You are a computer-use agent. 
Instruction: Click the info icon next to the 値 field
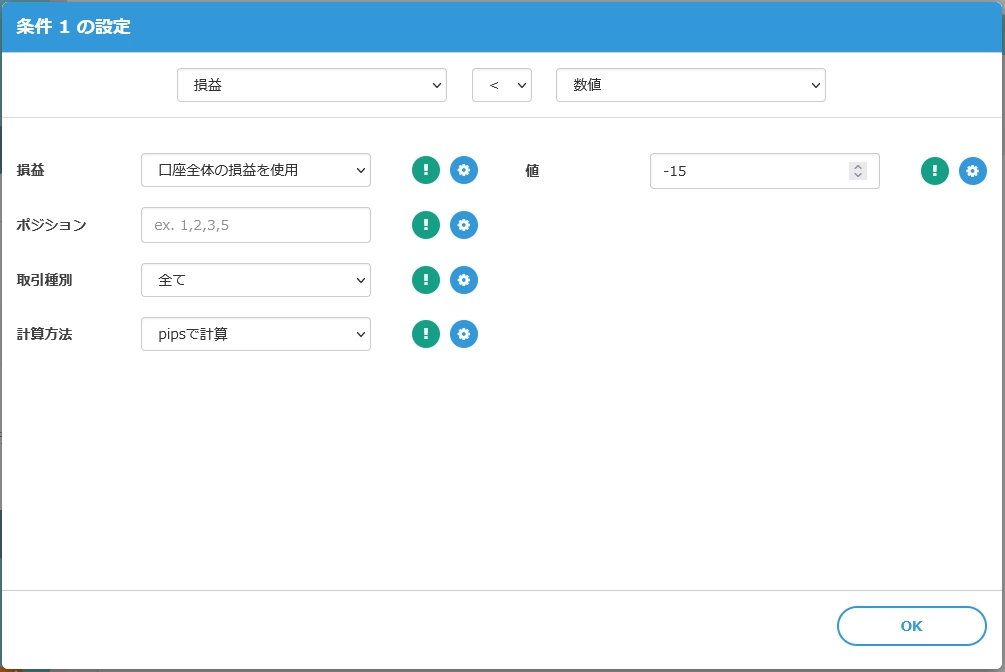[x=934, y=171]
